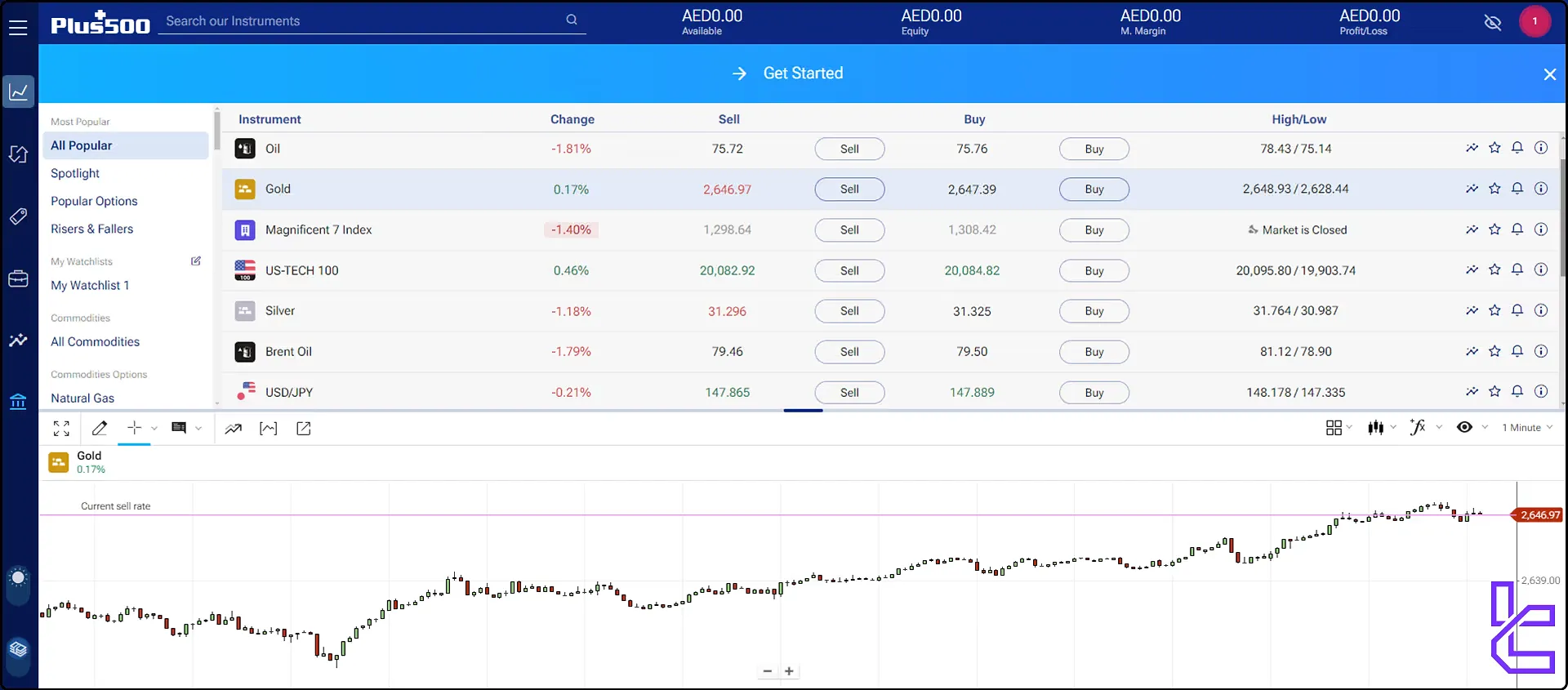Toggle the dark mode sun/moon switch
The height and width of the screenshot is (690, 1568).
click(18, 586)
